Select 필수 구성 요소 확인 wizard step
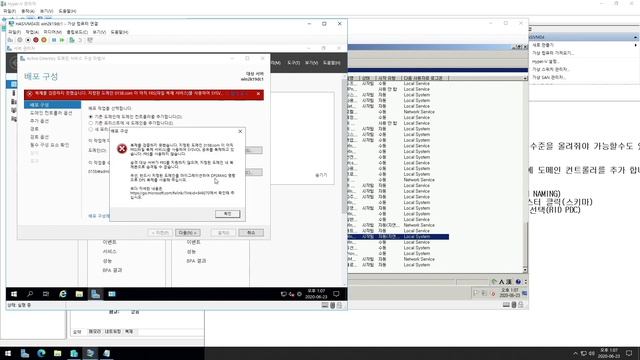640x360 pixels. pyautogui.click(x=49, y=145)
